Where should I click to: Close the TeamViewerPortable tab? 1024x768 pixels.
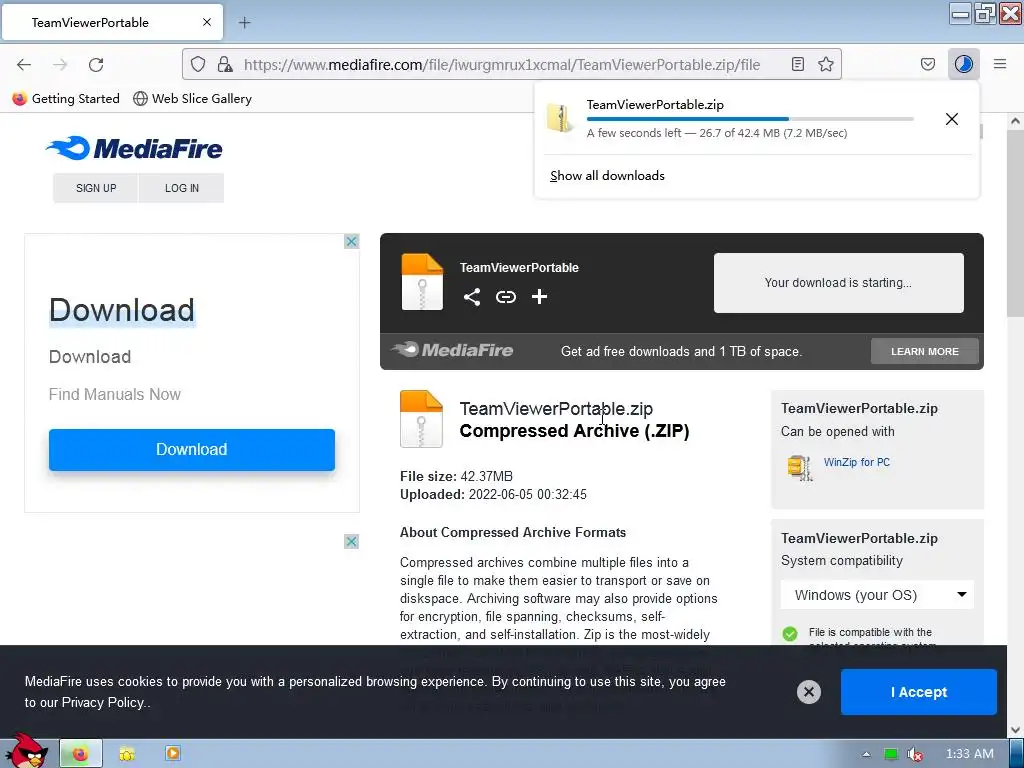click(206, 22)
